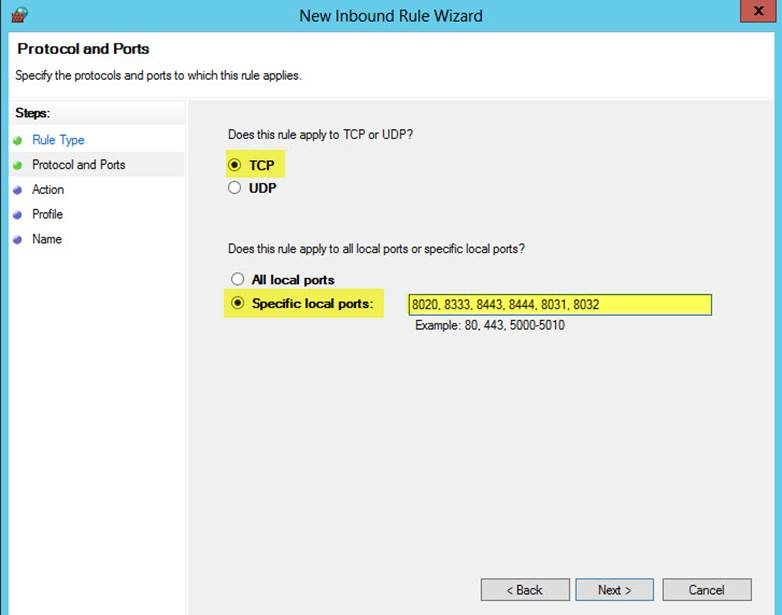Select the Name step in sidebar
Image resolution: width=782 pixels, height=615 pixels.
coord(47,239)
